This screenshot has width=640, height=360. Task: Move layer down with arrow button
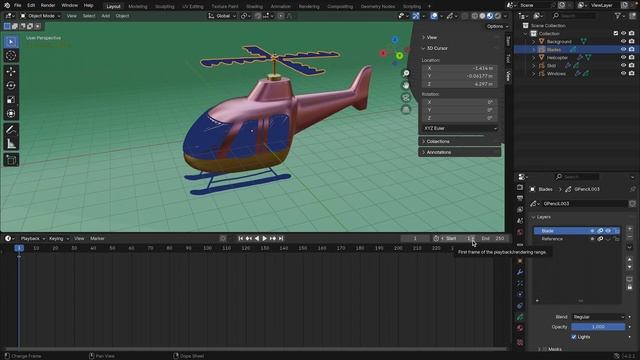629,267
